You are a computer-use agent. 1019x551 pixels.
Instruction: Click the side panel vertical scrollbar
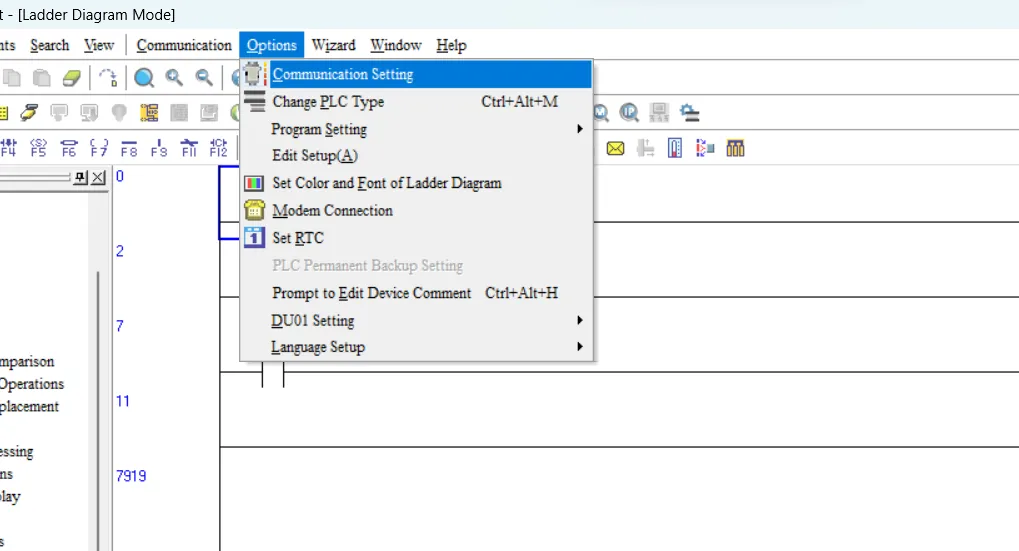pos(98,409)
